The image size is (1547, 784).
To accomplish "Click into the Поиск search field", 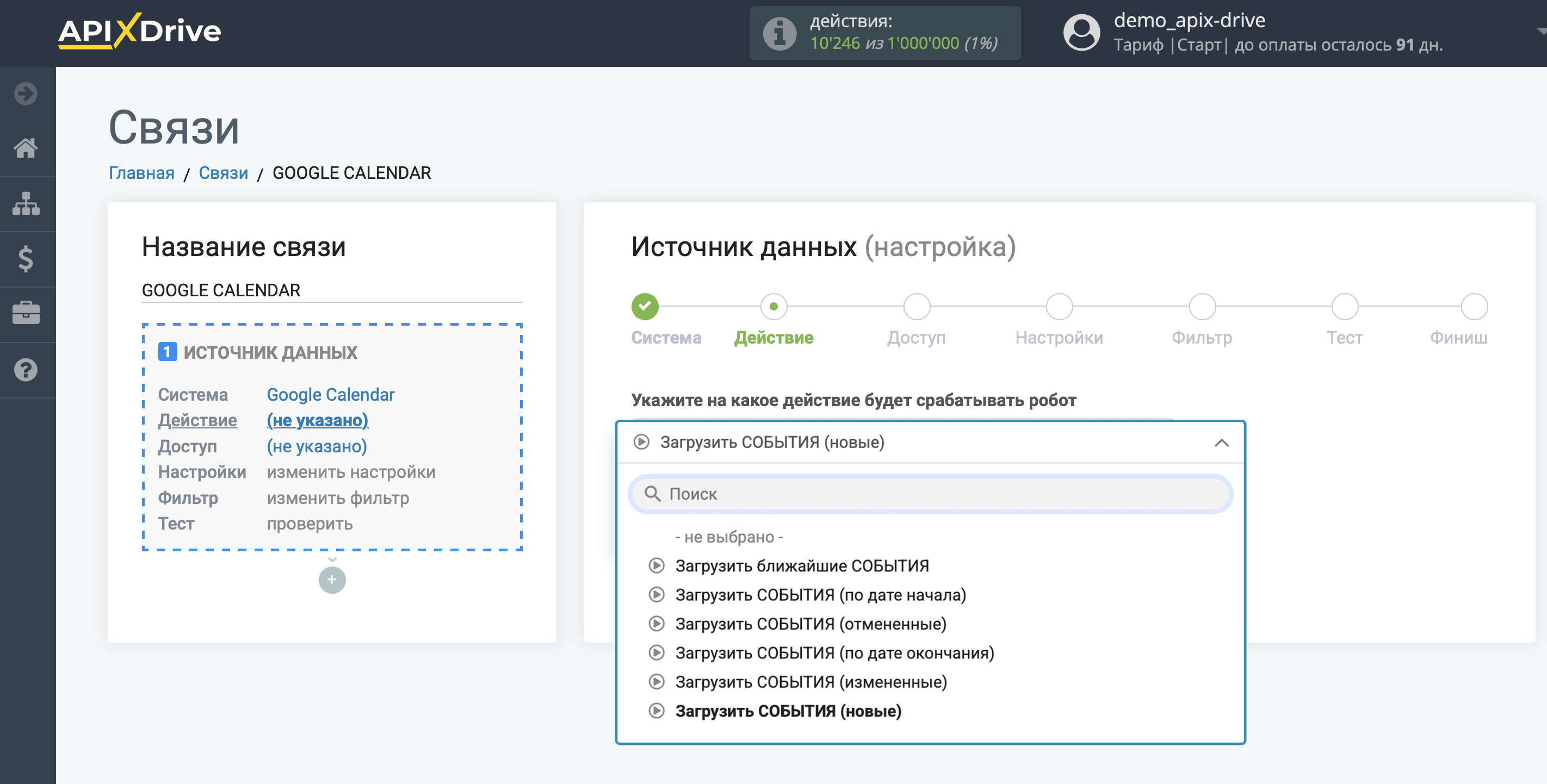I will point(930,494).
